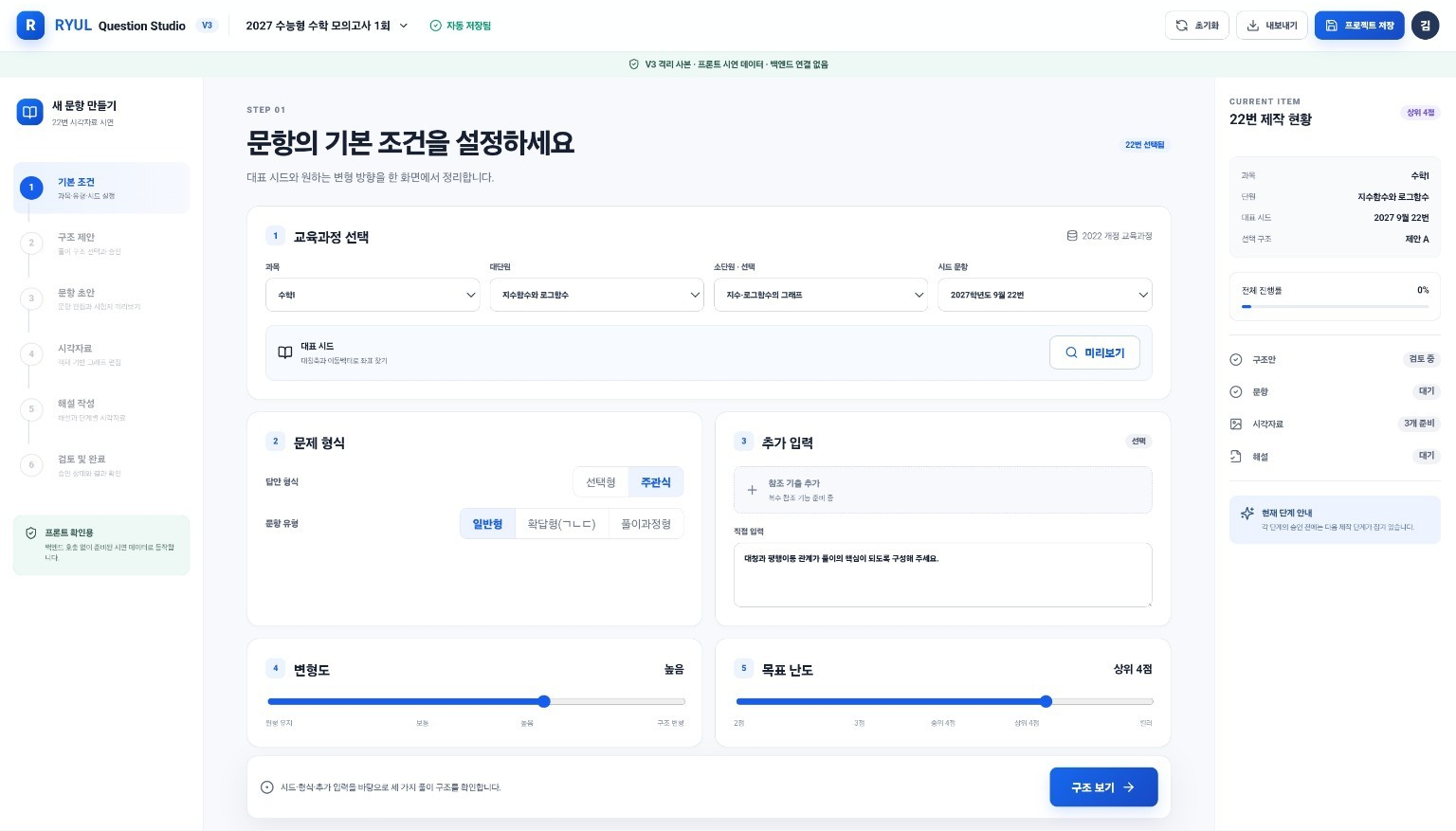Screen dimensions: 1456x831
Task: Go to step 4 시각자료
Action: [x=101, y=354]
